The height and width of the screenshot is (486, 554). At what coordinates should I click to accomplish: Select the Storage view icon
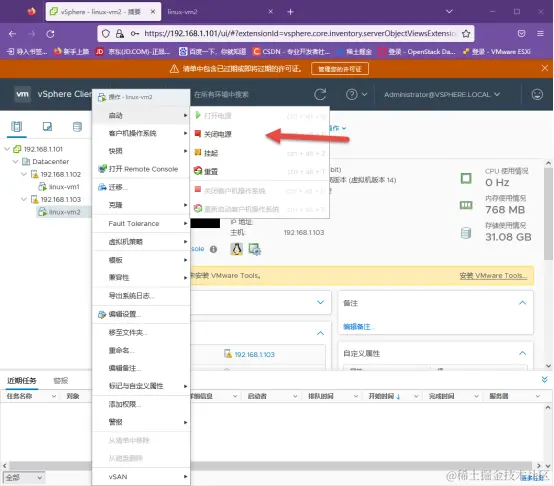tap(77, 126)
